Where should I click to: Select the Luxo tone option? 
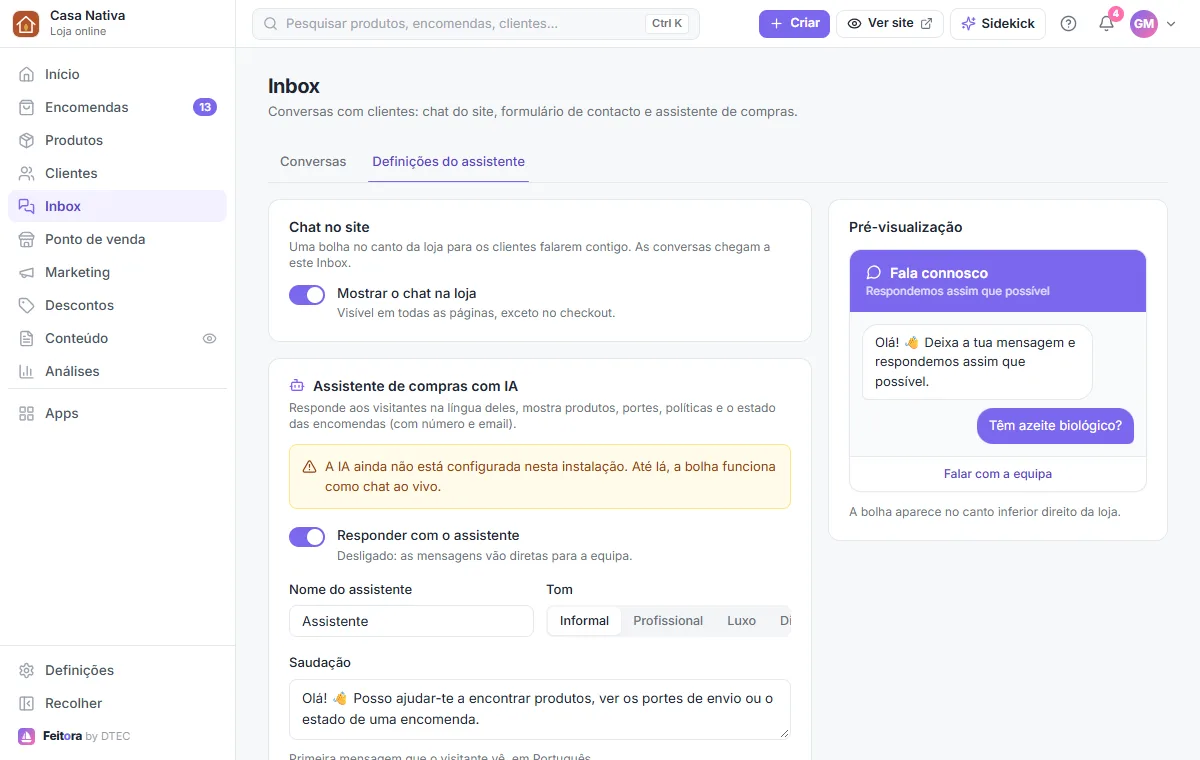pyautogui.click(x=741, y=621)
